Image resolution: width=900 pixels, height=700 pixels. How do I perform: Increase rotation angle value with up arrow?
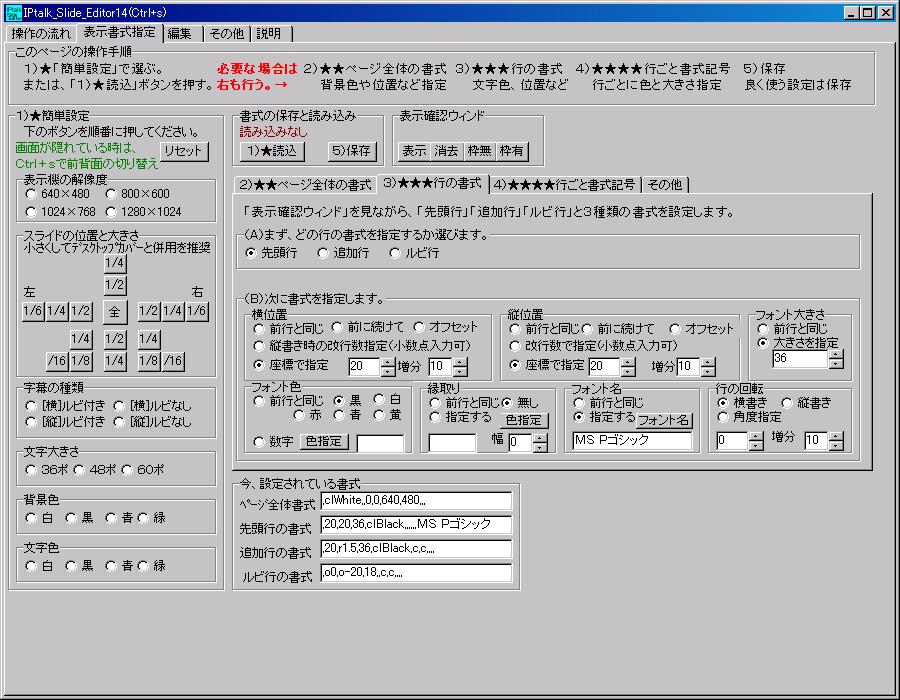click(x=756, y=437)
